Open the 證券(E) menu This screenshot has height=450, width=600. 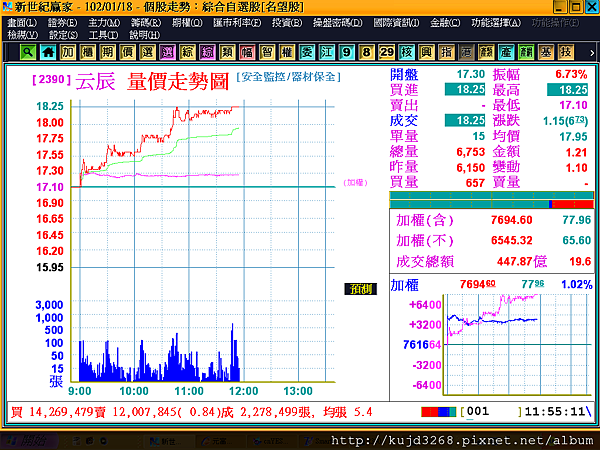point(62,23)
